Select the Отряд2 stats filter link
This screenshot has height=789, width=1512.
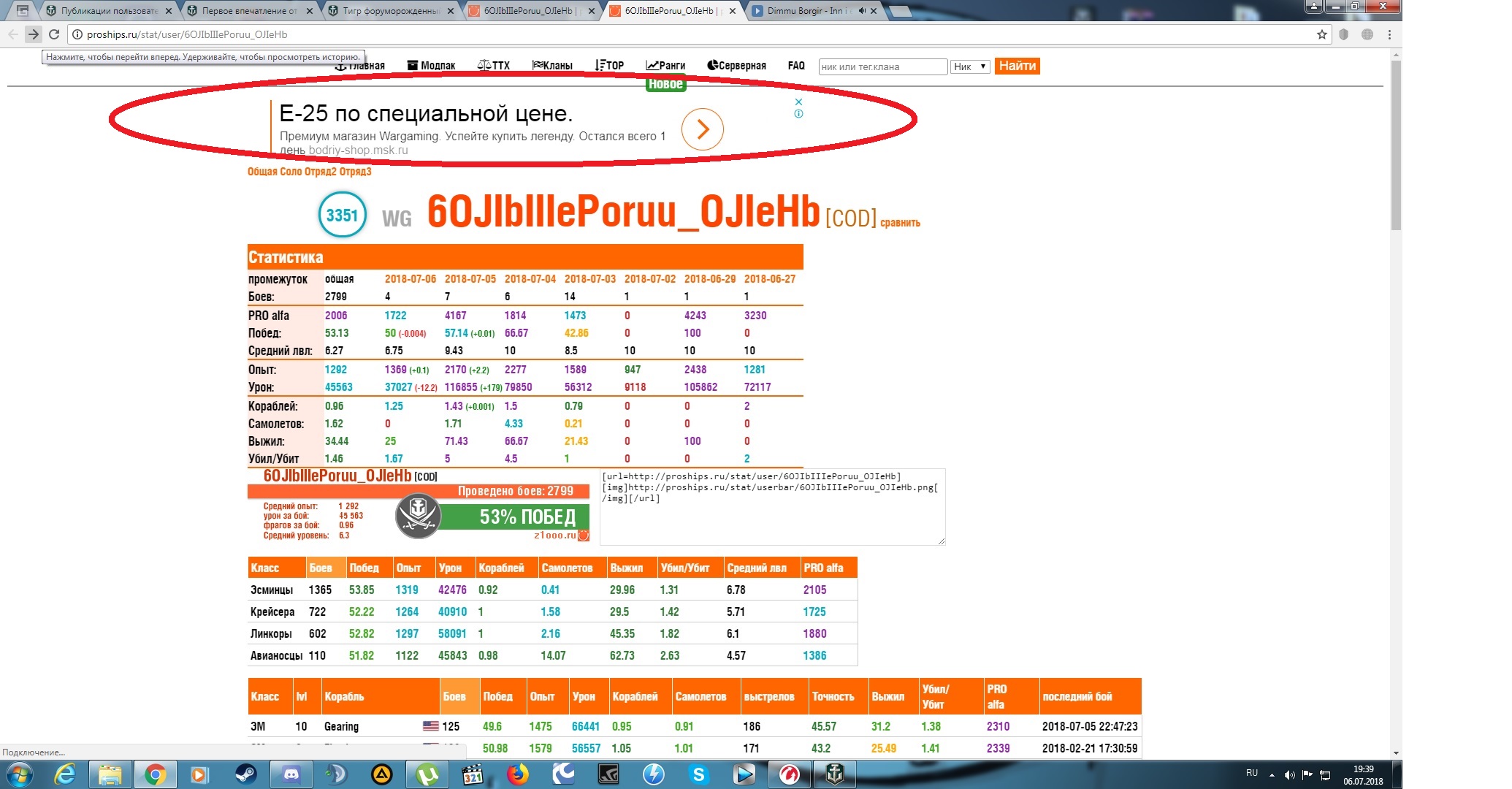[321, 172]
